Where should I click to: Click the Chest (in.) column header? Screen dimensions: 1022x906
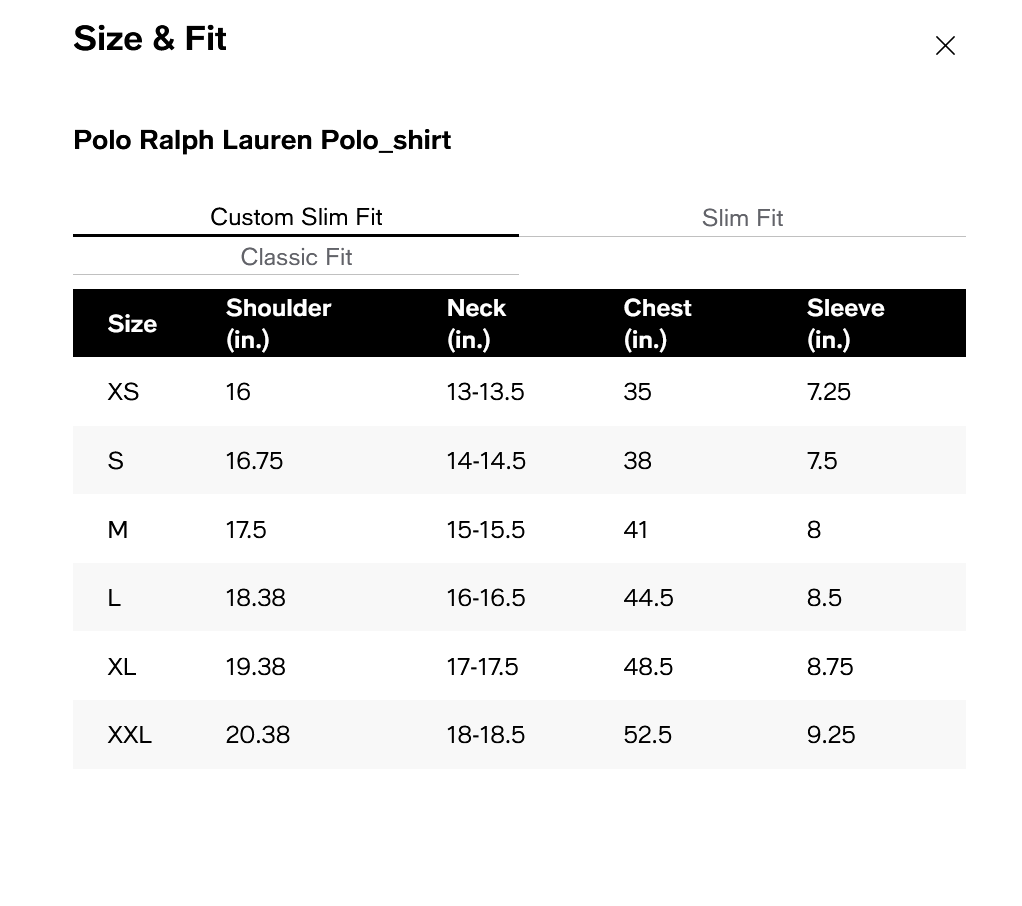(657, 323)
